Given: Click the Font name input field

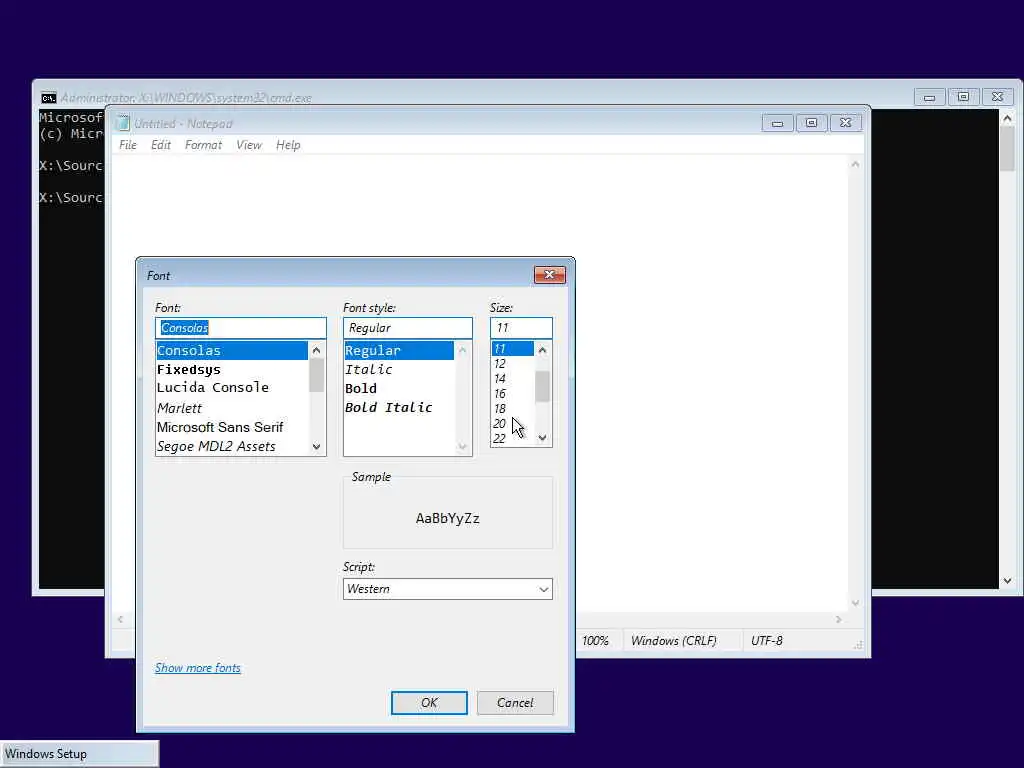Looking at the screenshot, I should coord(240,328).
